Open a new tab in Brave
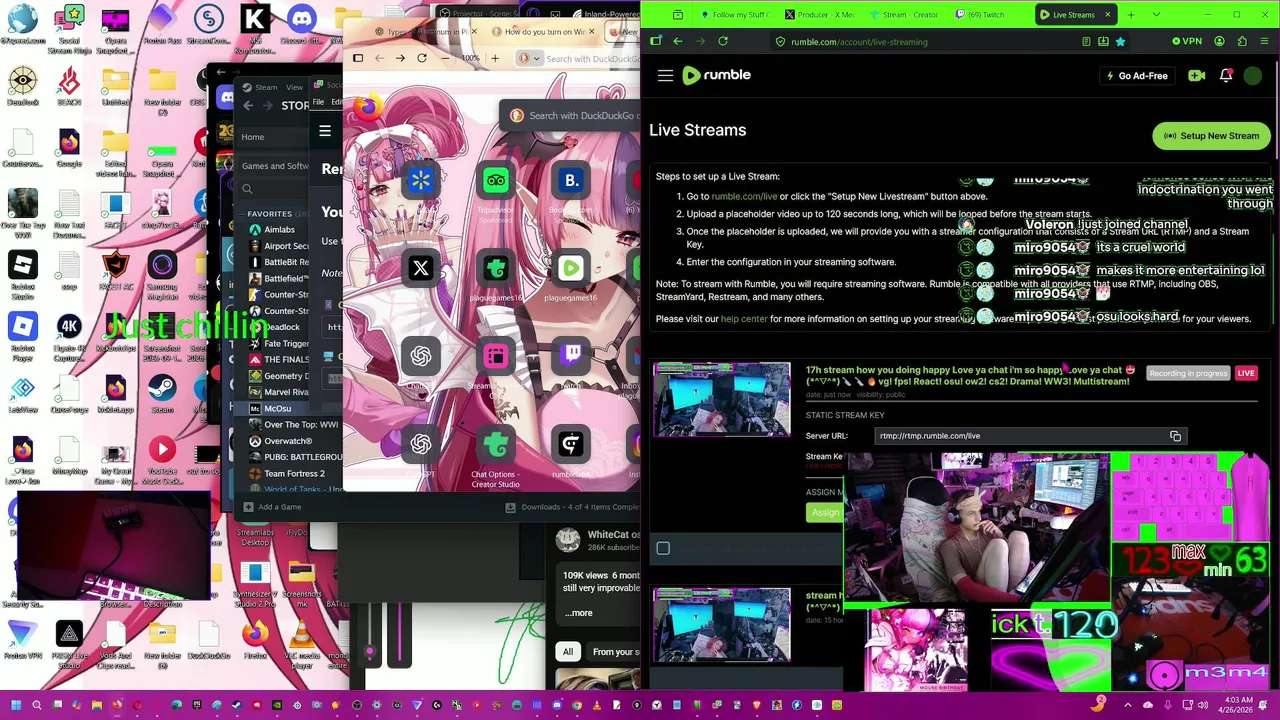Image resolution: width=1280 pixels, height=720 pixels. tap(1131, 15)
